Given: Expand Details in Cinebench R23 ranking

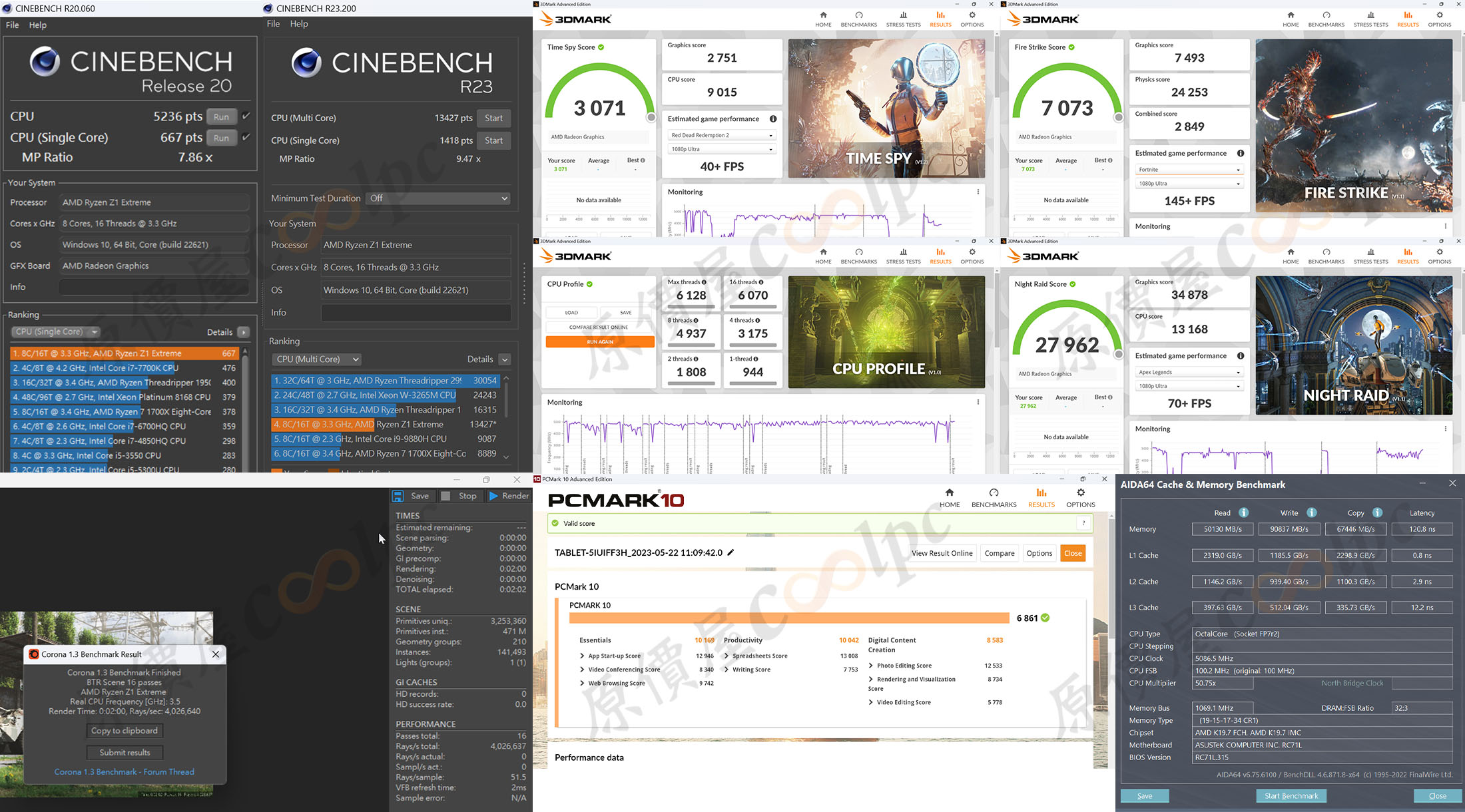Looking at the screenshot, I should coord(505,359).
